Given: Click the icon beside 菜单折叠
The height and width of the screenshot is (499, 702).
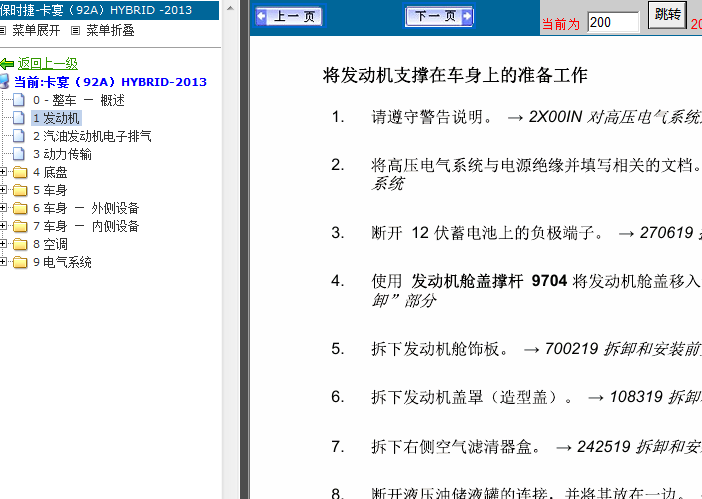Looking at the screenshot, I should tap(75, 30).
